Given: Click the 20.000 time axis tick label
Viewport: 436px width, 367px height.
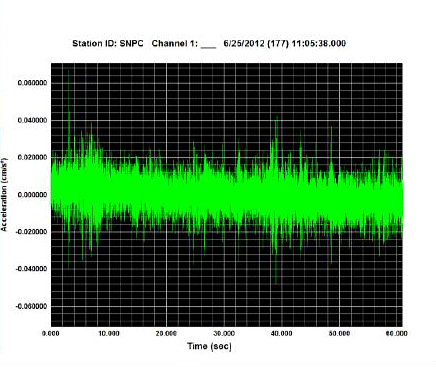Looking at the screenshot, I should pyautogui.click(x=166, y=333).
